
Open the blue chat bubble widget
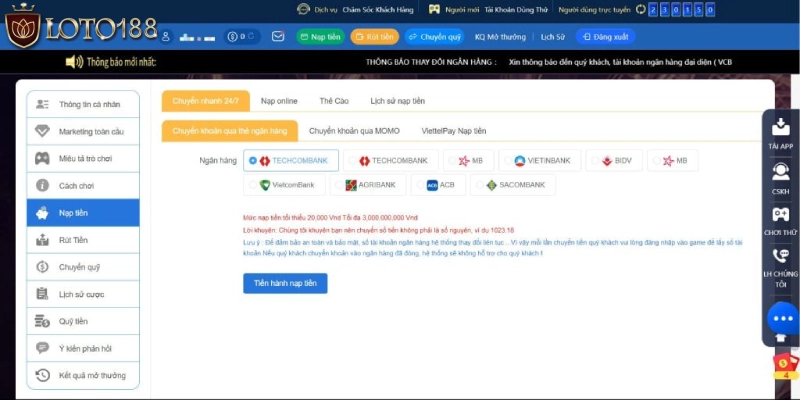(782, 318)
